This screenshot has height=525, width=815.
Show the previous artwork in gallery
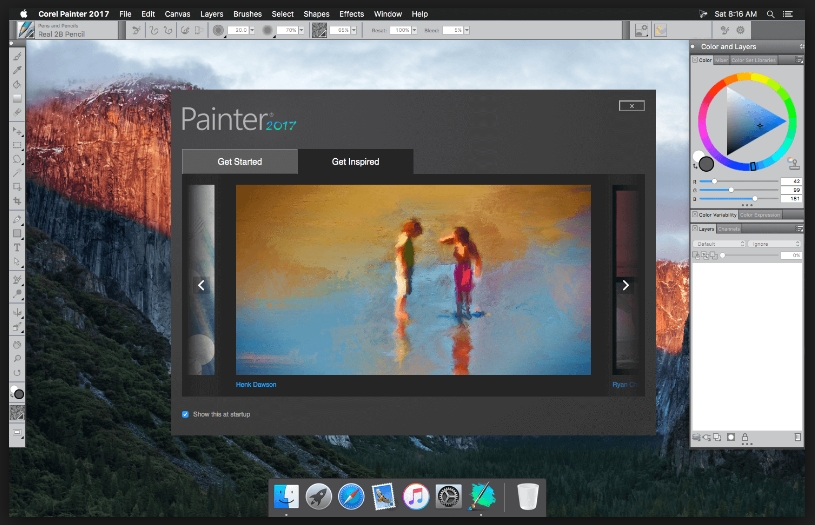point(201,285)
